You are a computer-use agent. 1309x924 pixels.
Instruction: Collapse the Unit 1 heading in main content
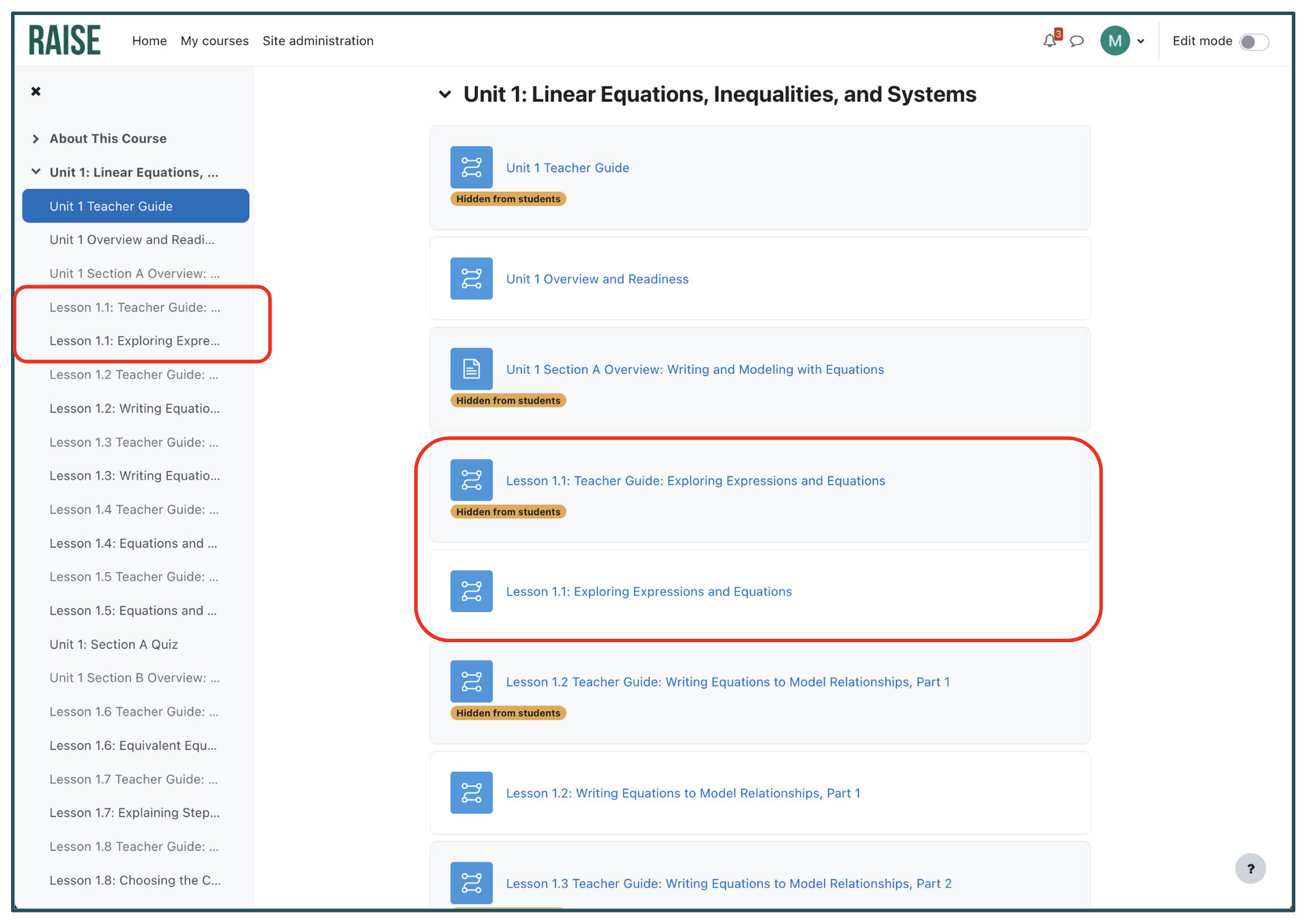[445, 94]
